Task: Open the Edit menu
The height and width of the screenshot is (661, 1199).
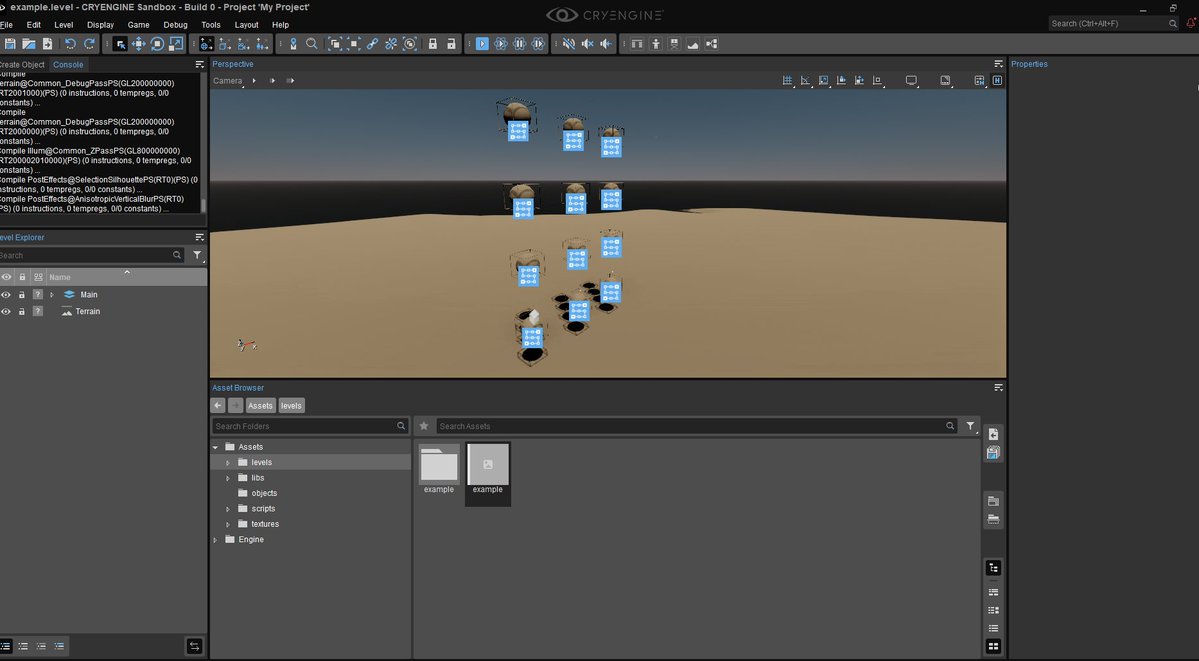Action: click(34, 24)
